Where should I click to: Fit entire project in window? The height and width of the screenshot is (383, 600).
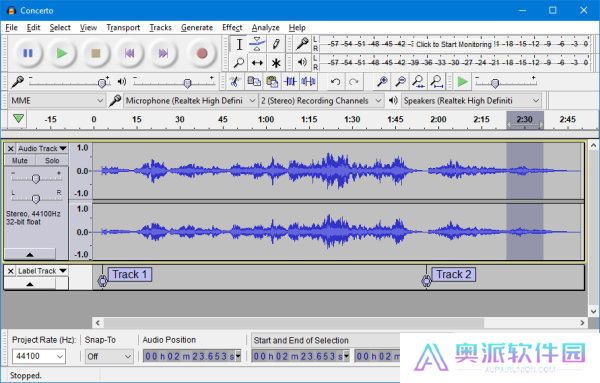coord(437,81)
